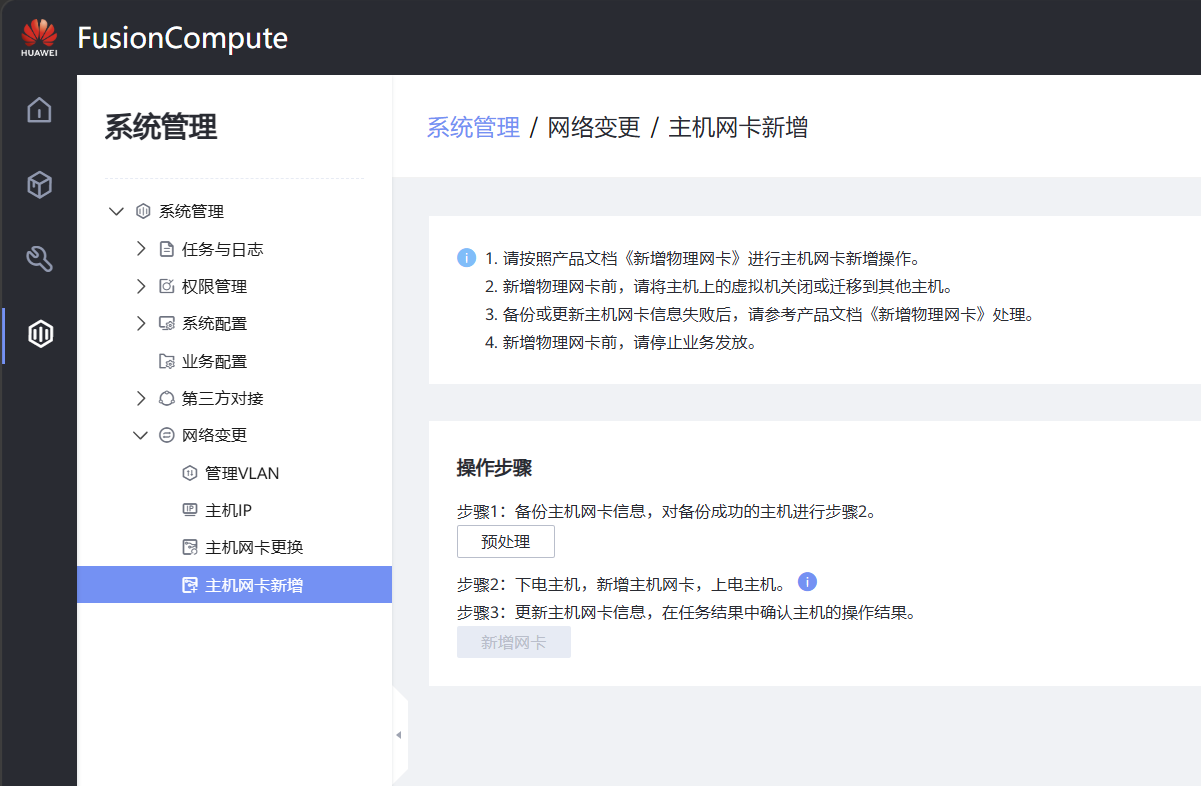The image size is (1201, 786).
Task: Click the FusionCompute title text
Action: point(182,38)
